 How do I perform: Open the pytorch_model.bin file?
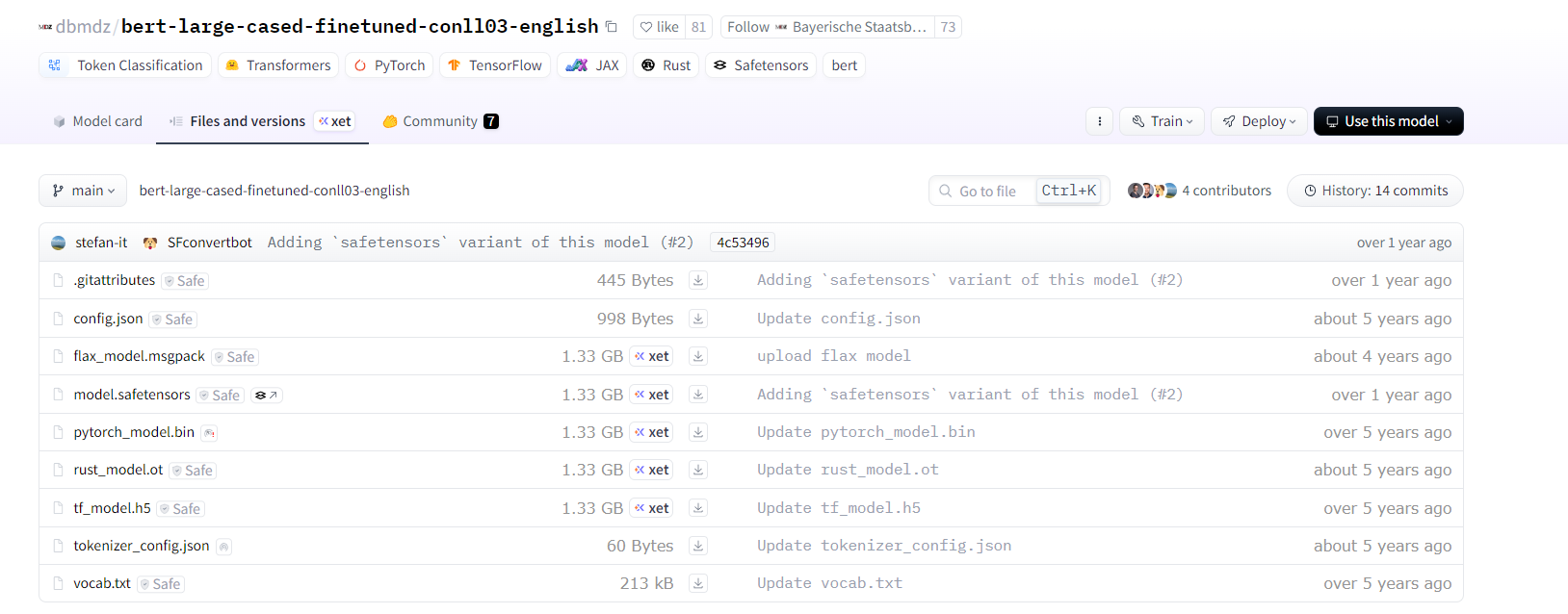click(134, 432)
